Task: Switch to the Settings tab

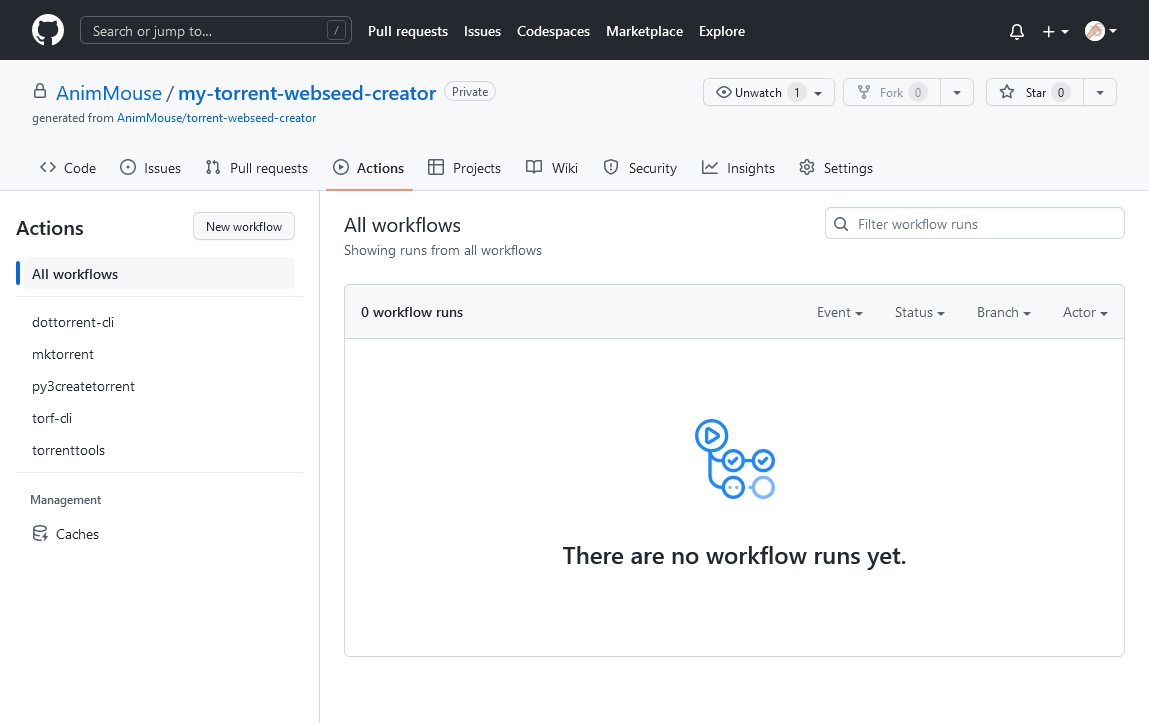Action: (836, 168)
